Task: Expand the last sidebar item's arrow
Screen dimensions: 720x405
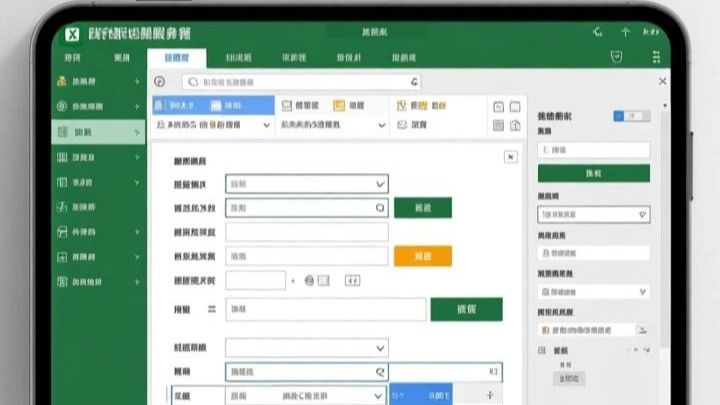Action: pyautogui.click(x=137, y=281)
